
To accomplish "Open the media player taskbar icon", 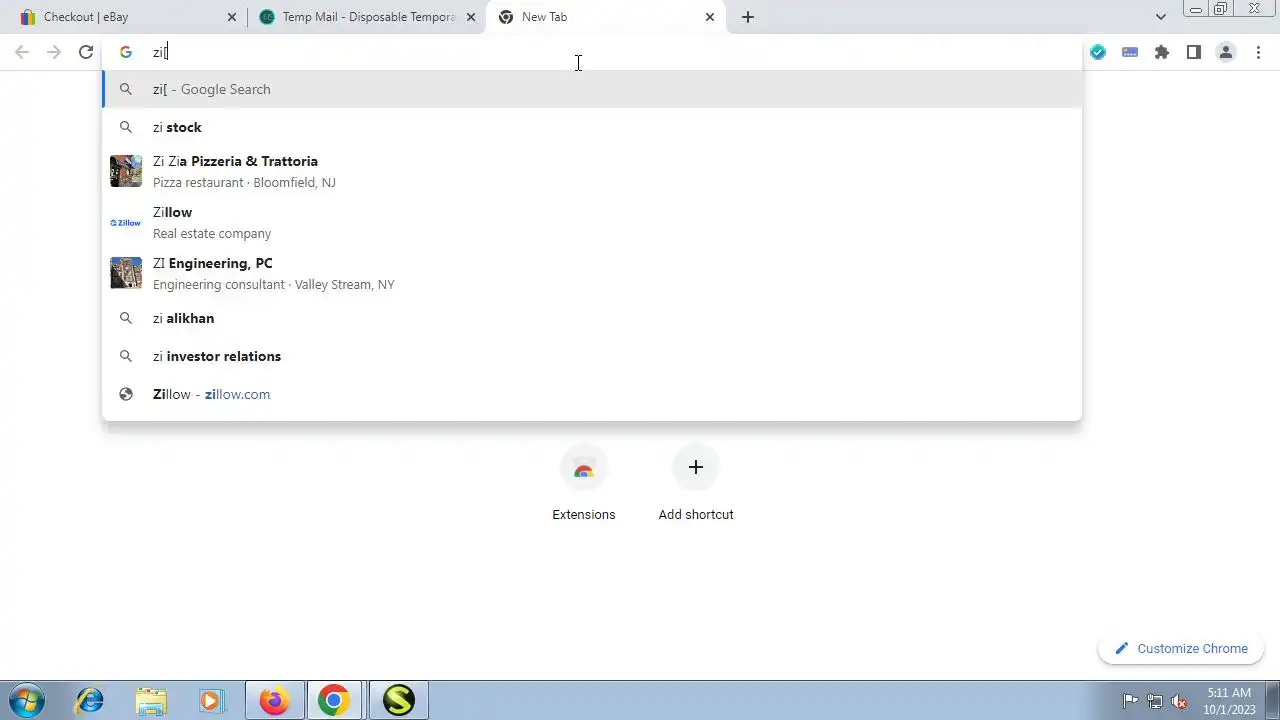I will click(211, 700).
